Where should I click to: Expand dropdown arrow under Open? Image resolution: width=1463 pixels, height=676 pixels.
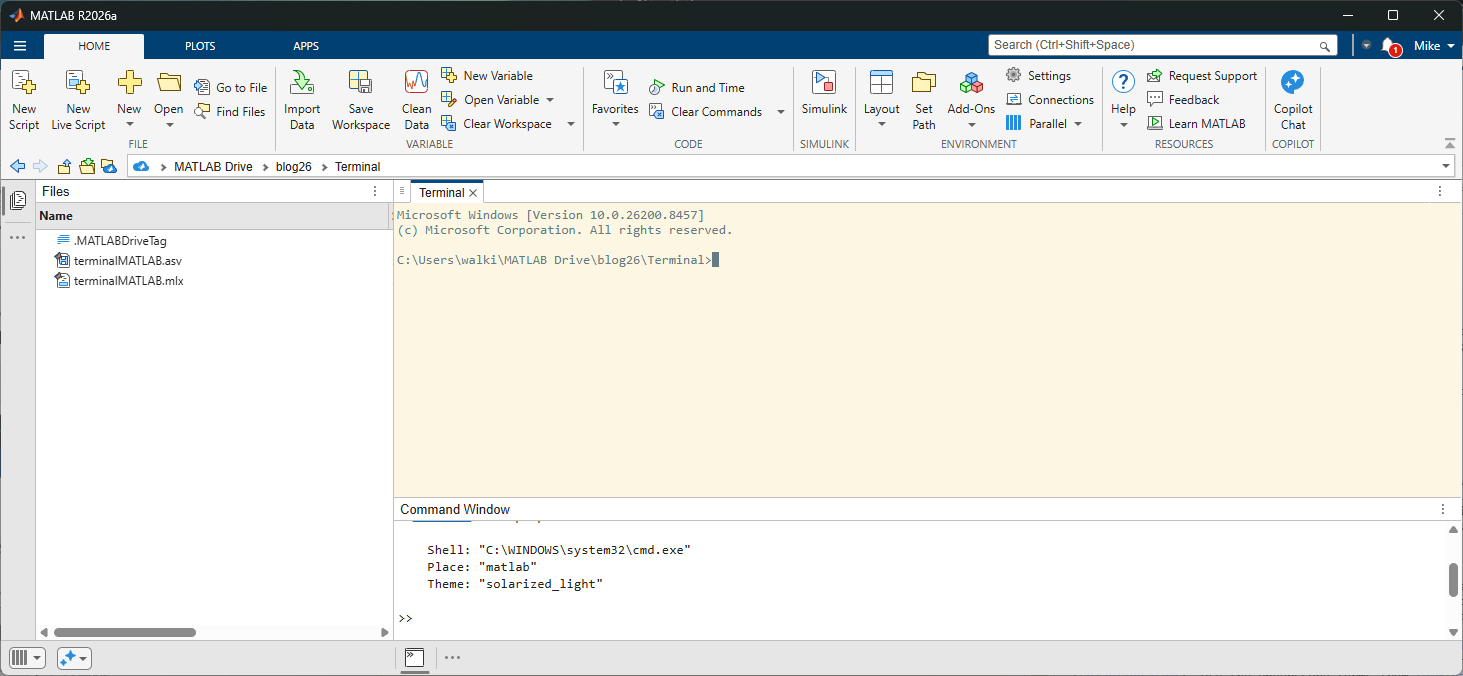(x=169, y=125)
